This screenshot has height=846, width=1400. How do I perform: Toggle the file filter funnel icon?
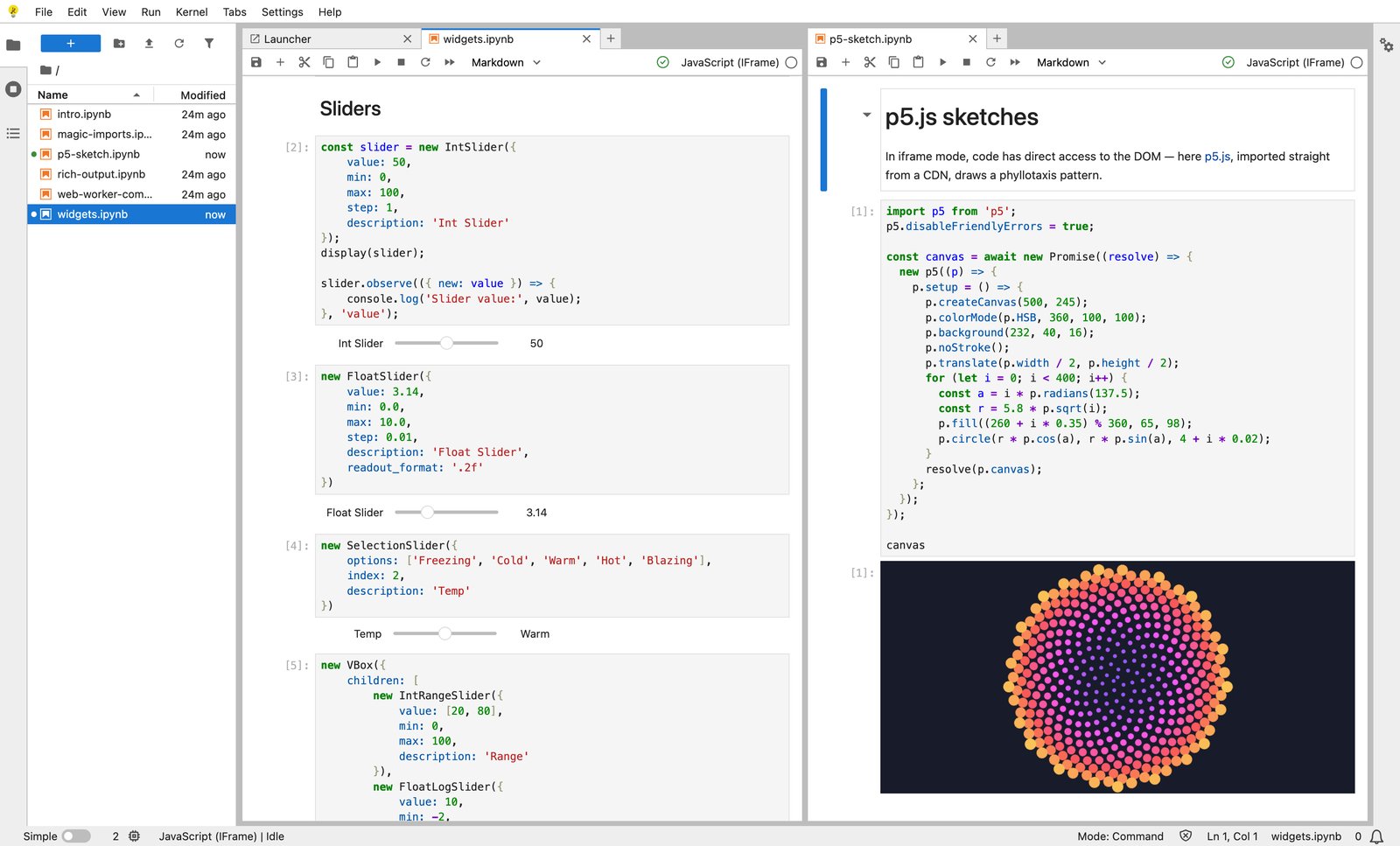pyautogui.click(x=209, y=43)
